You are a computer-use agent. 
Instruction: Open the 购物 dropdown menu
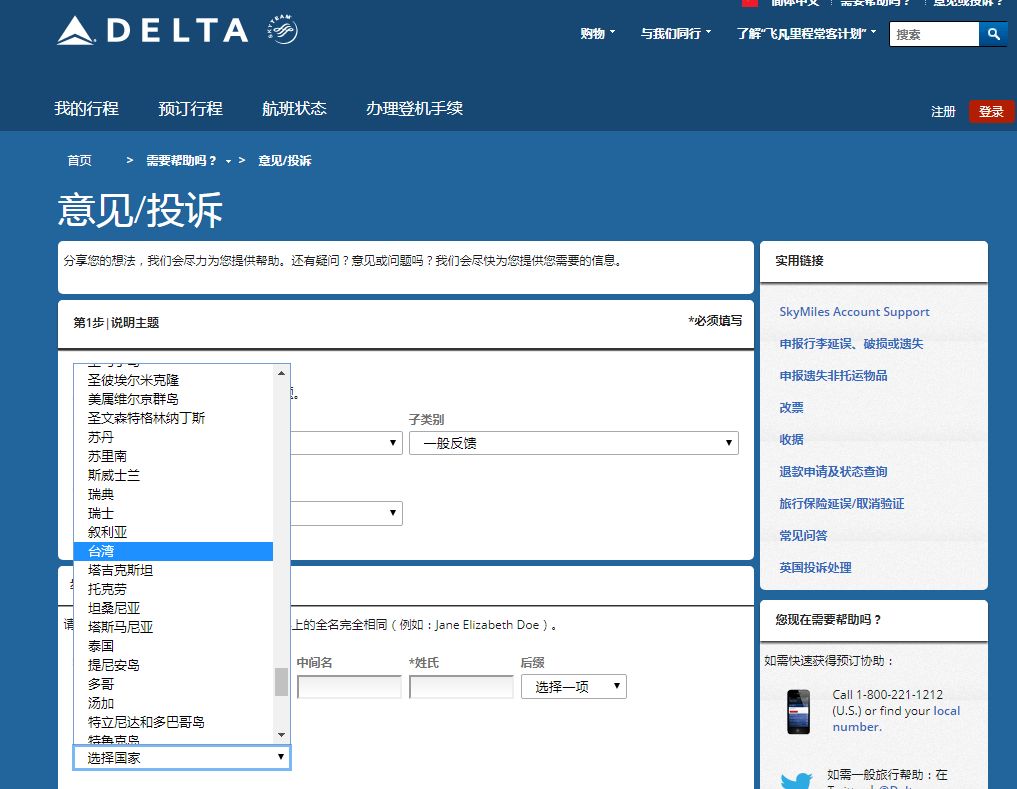tap(597, 34)
